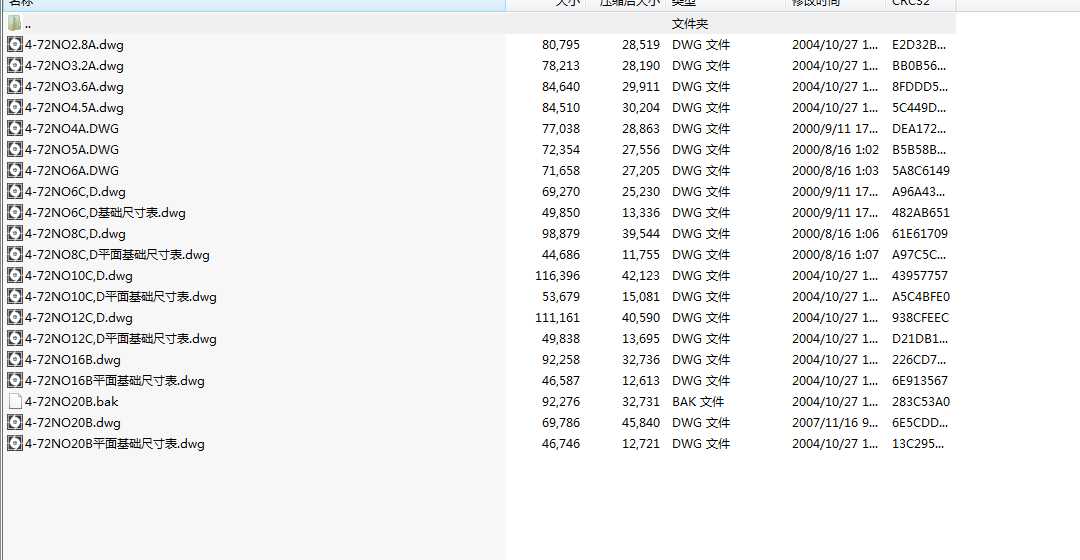Select file name 4-72NO6A.DWG
Image resolution: width=1080 pixels, height=560 pixels.
pos(72,171)
